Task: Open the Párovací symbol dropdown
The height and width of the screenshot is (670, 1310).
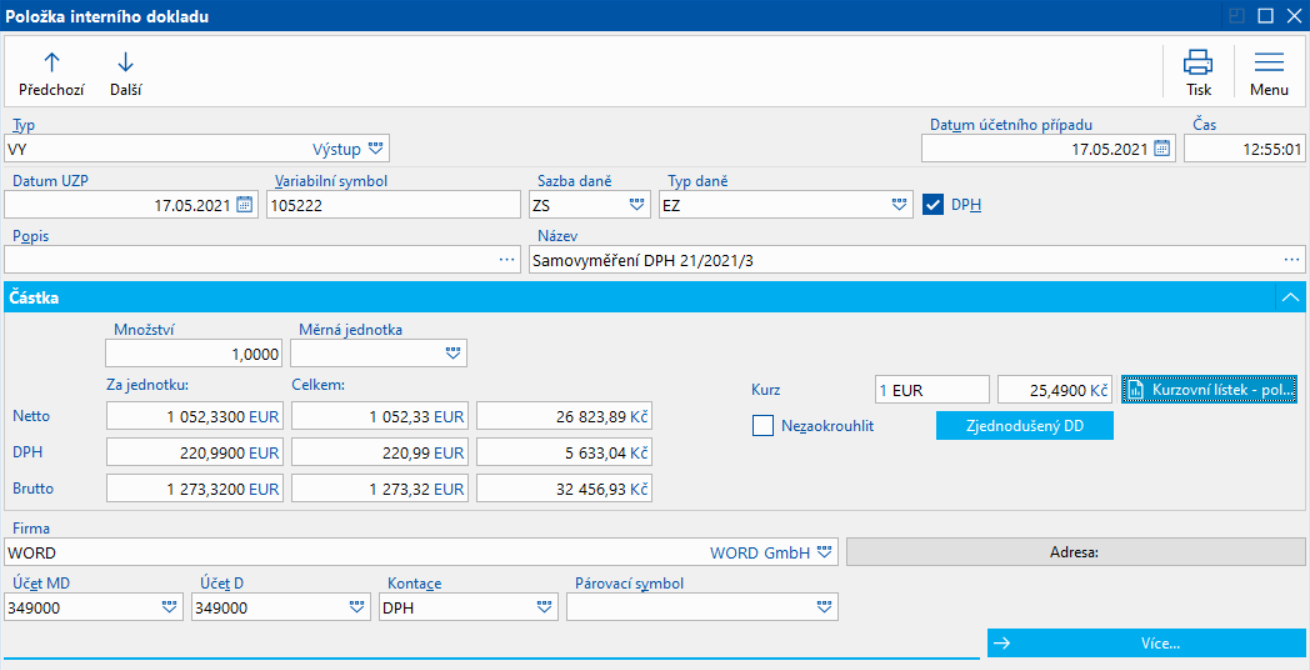Action: 824,607
